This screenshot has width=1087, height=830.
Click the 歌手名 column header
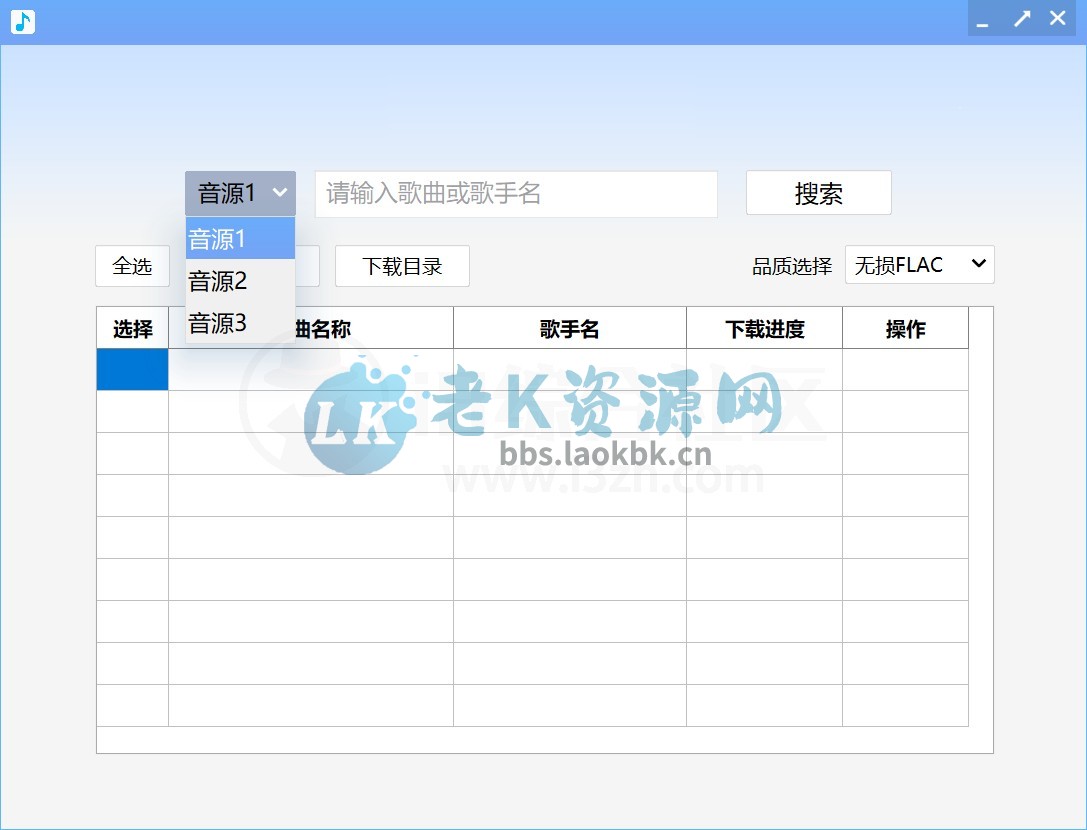(x=569, y=328)
